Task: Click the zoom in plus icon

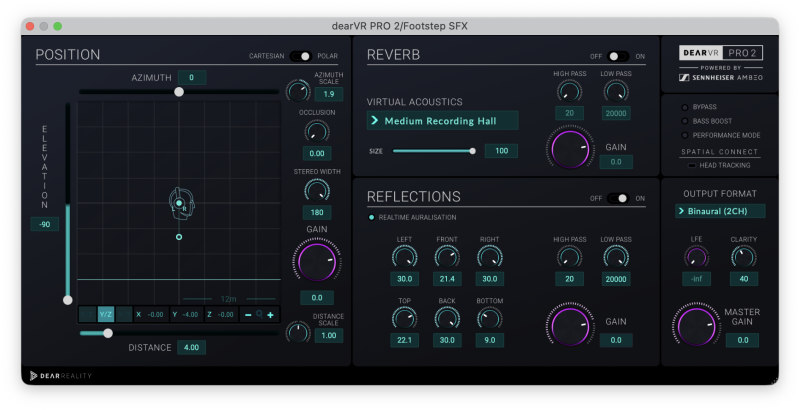Action: (x=270, y=314)
